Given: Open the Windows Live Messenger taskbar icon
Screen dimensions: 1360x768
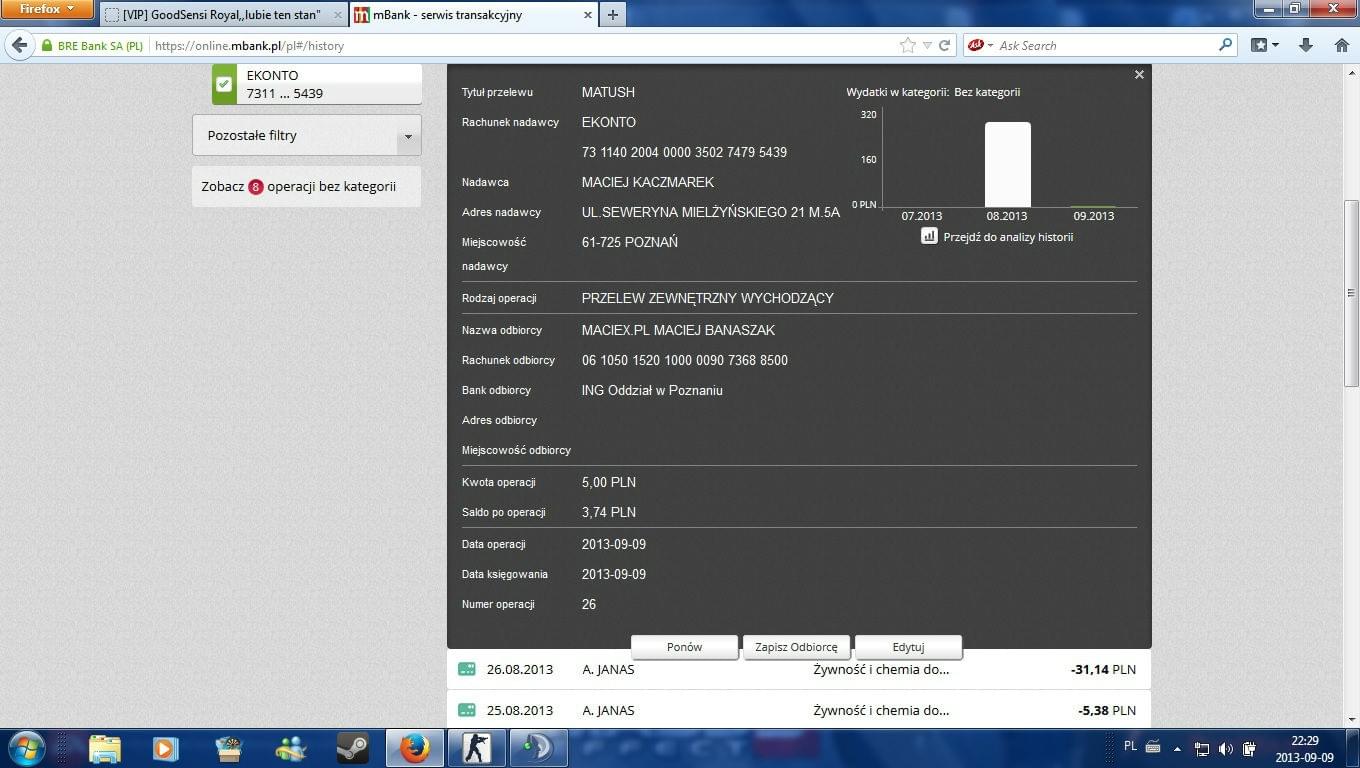Looking at the screenshot, I should point(291,748).
